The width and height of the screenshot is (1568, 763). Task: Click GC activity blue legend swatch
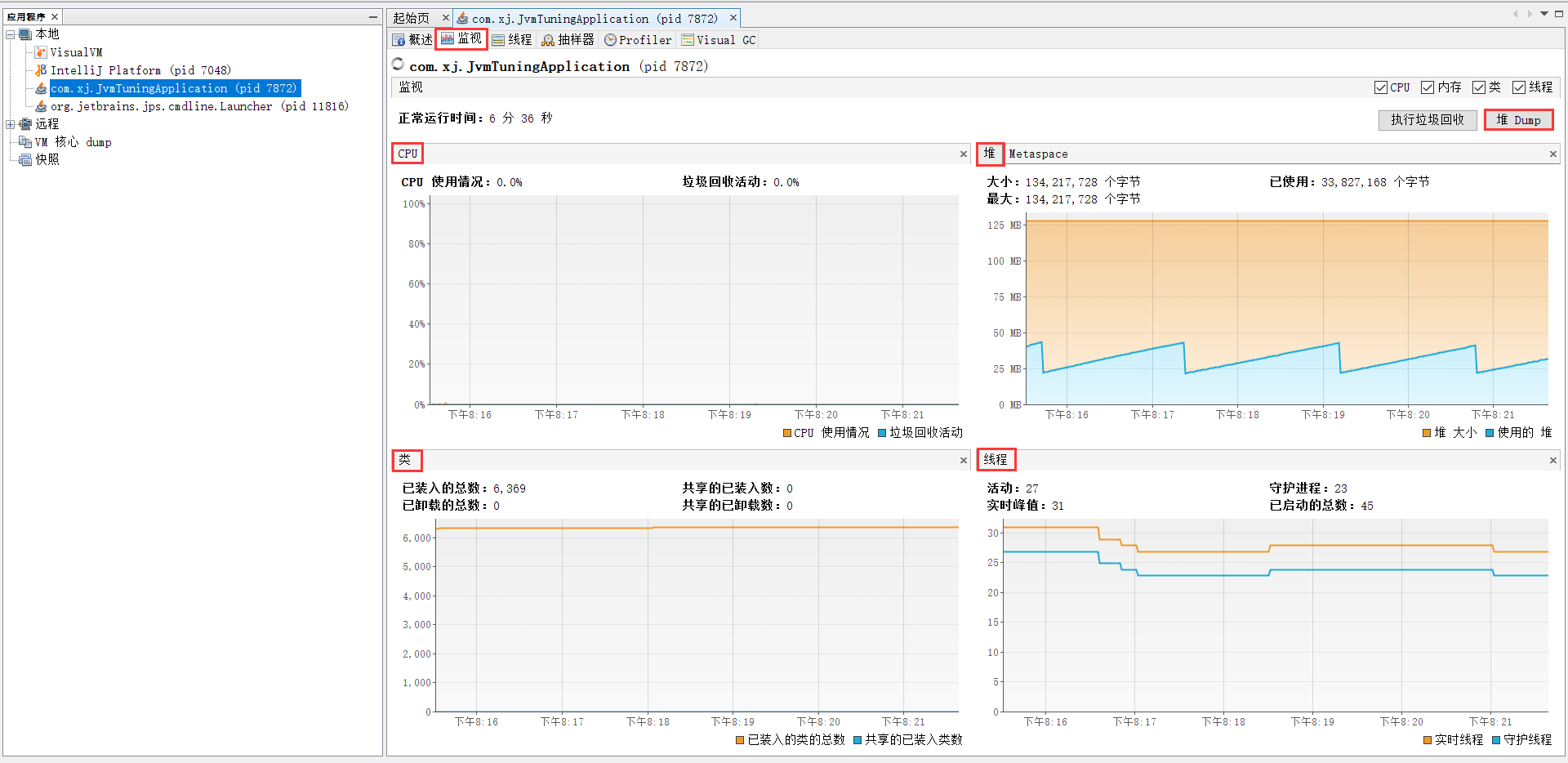point(882,433)
